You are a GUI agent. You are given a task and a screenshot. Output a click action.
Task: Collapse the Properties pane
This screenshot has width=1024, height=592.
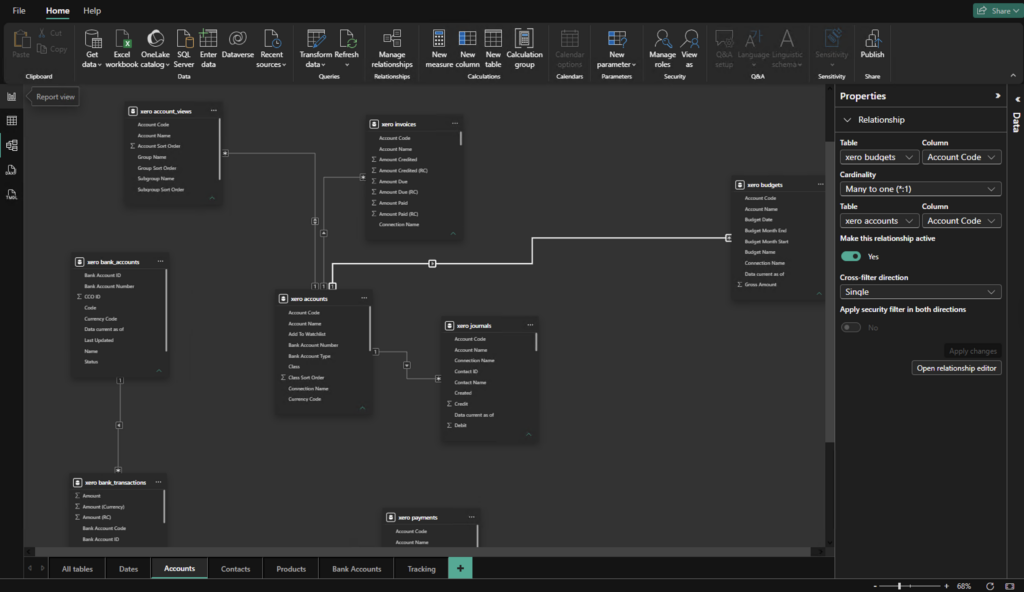pyautogui.click(x=997, y=96)
